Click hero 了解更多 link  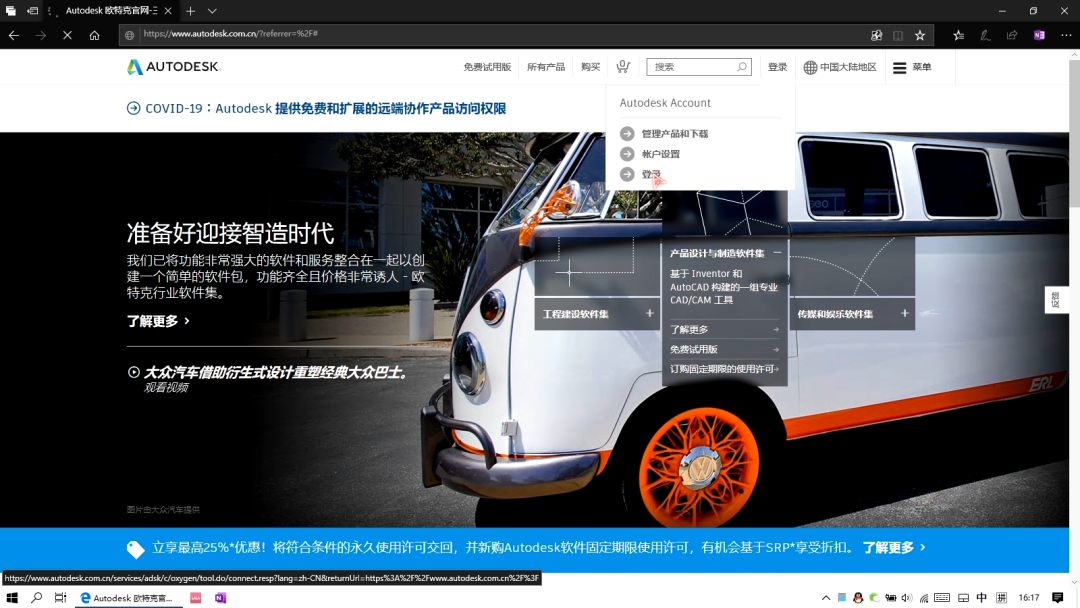pyautogui.click(x=158, y=322)
